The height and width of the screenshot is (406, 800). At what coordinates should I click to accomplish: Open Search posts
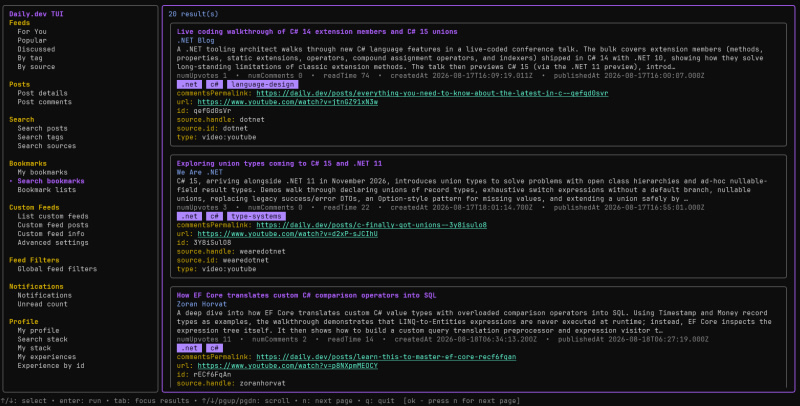[42, 129]
